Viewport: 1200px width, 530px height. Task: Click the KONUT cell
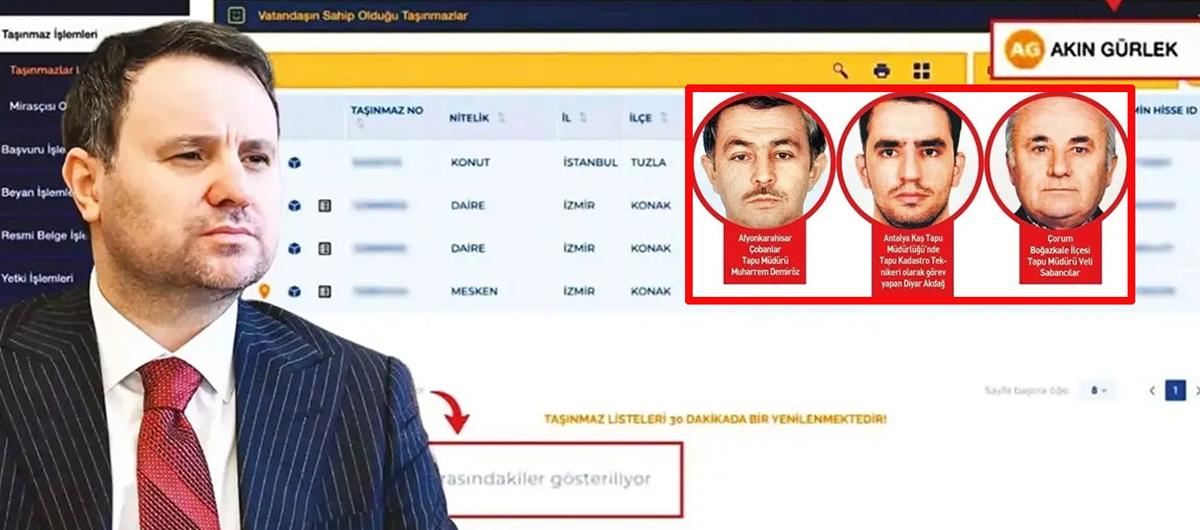(x=470, y=163)
